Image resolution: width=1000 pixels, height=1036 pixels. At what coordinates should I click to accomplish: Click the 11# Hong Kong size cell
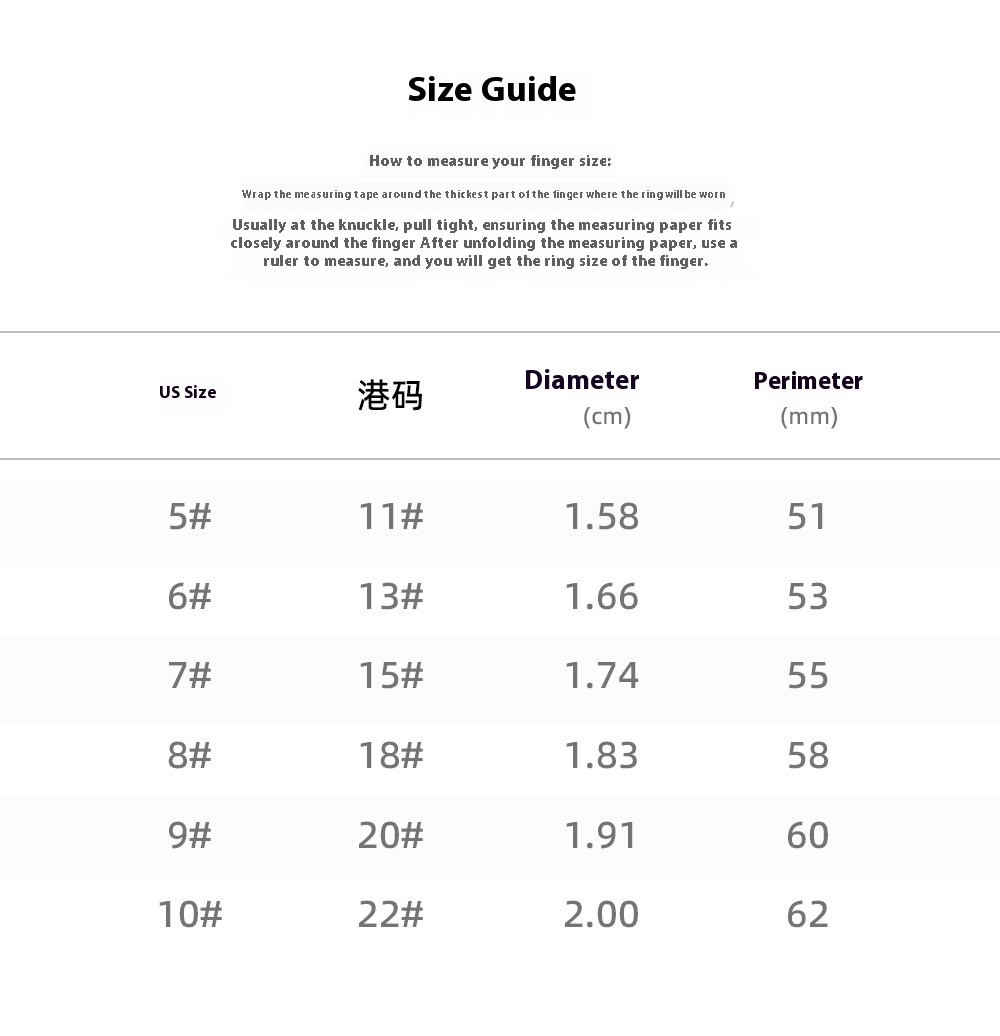click(391, 517)
